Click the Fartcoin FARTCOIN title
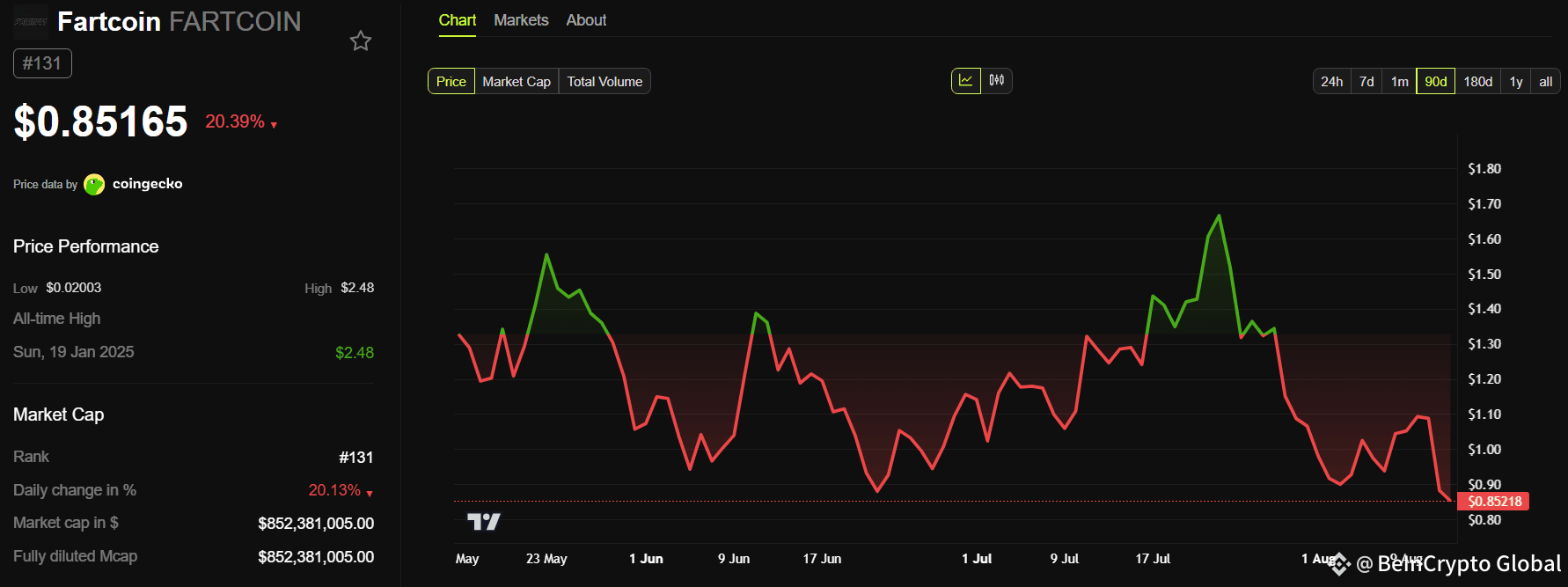The image size is (1568, 587). pos(180,21)
